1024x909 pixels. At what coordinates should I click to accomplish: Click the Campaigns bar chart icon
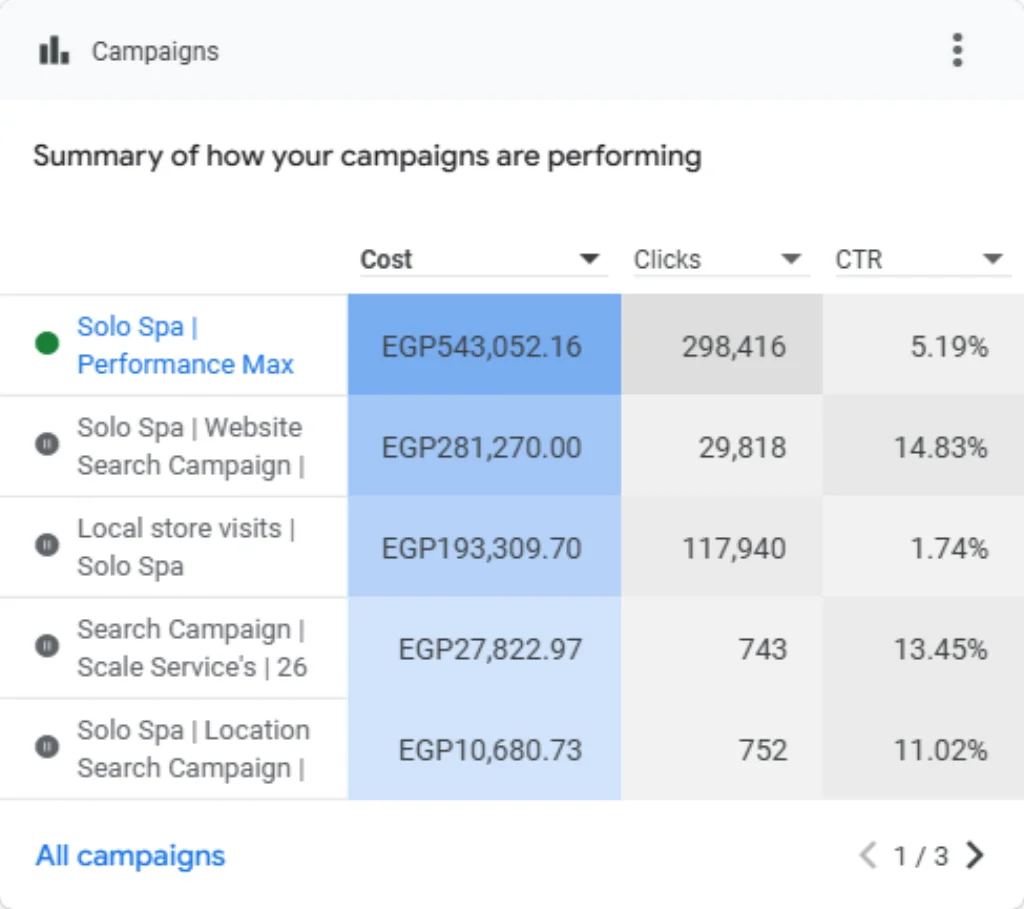click(54, 50)
